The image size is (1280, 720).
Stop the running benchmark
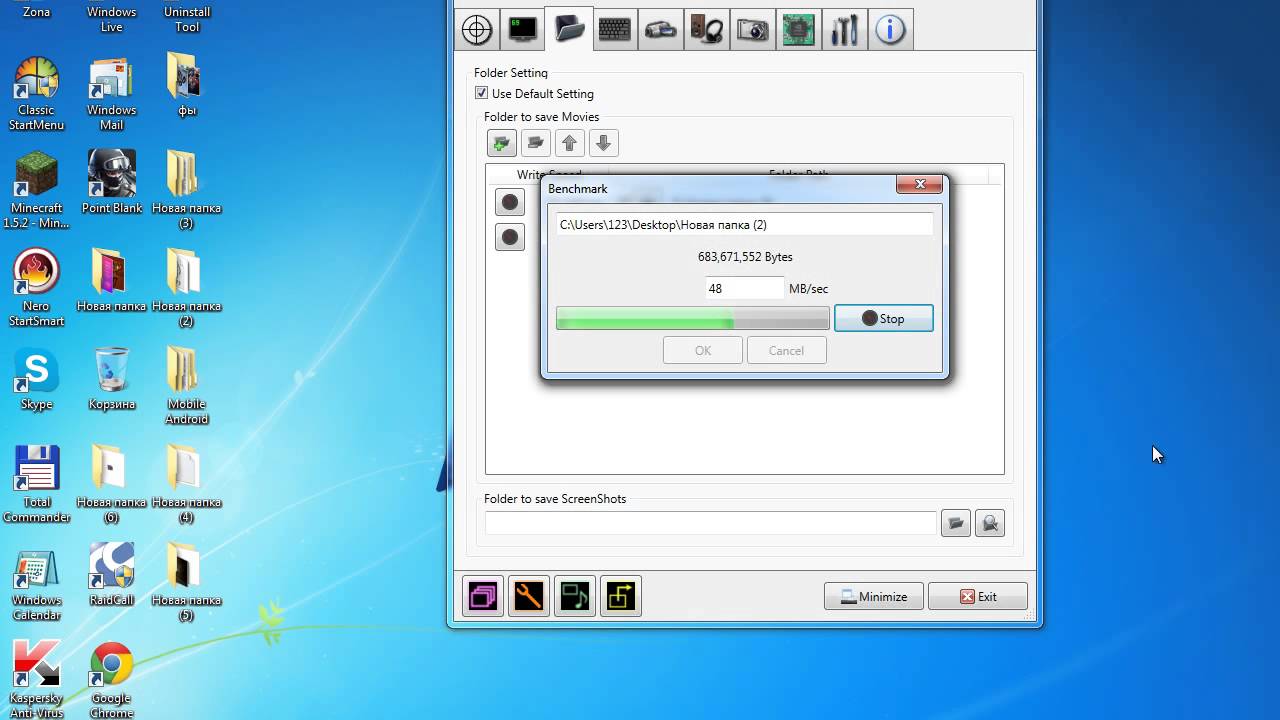884,318
